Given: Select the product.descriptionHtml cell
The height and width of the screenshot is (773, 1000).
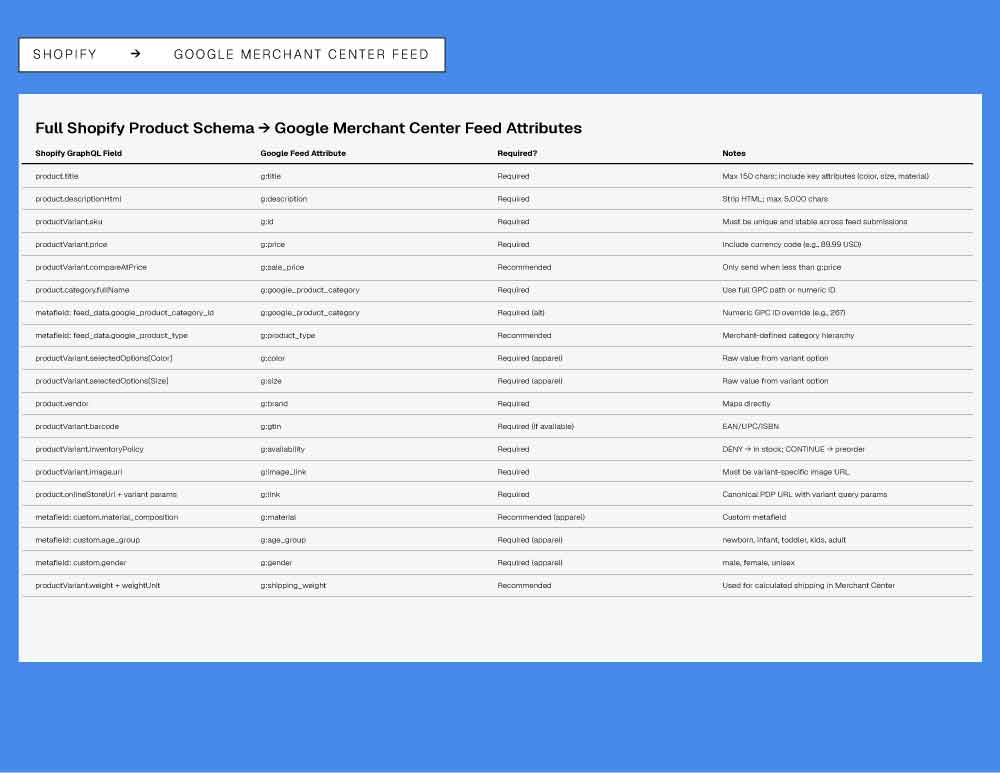Looking at the screenshot, I should pyautogui.click(x=78, y=199).
